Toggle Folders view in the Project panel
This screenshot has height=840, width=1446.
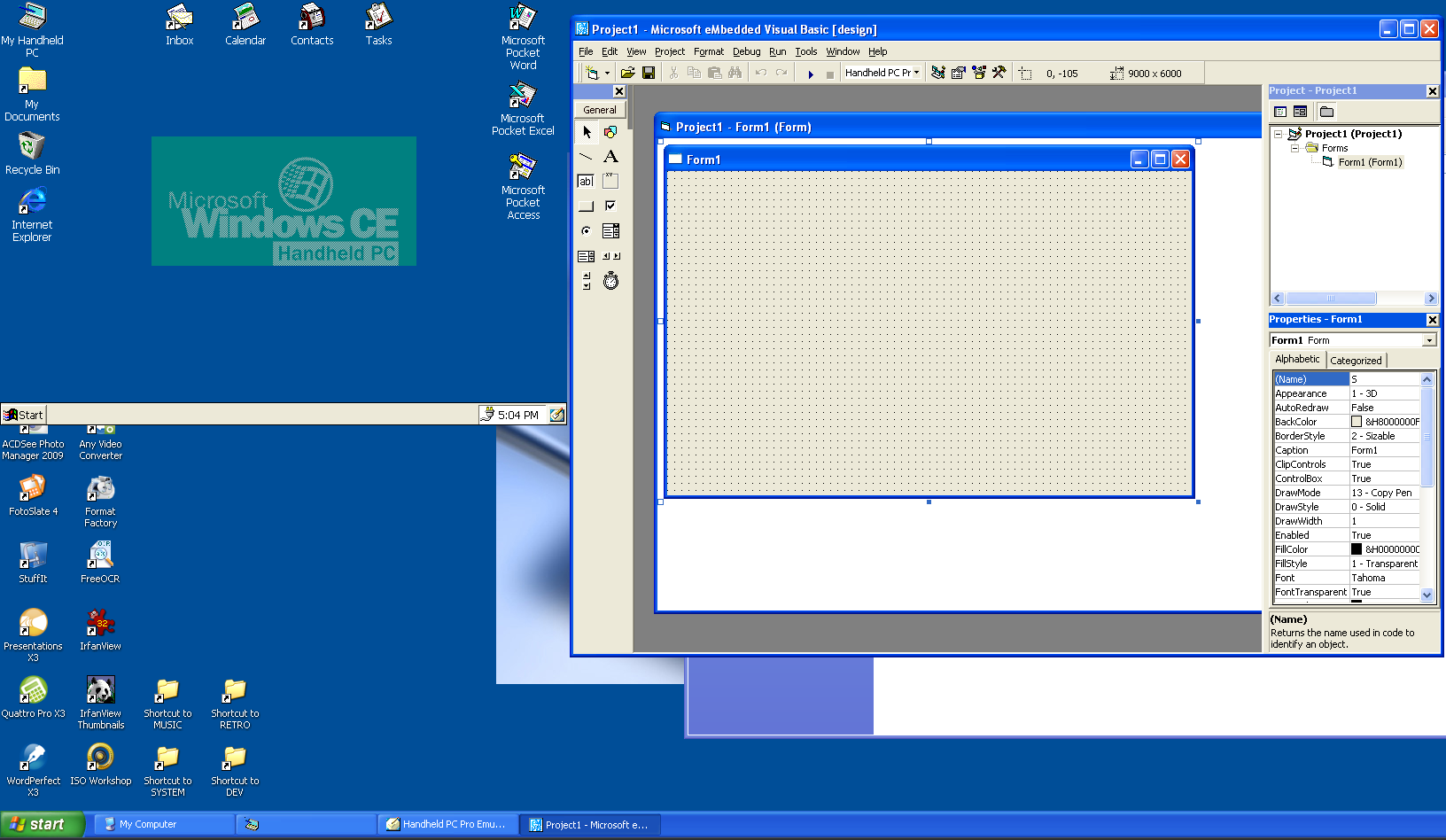pyautogui.click(x=1326, y=112)
